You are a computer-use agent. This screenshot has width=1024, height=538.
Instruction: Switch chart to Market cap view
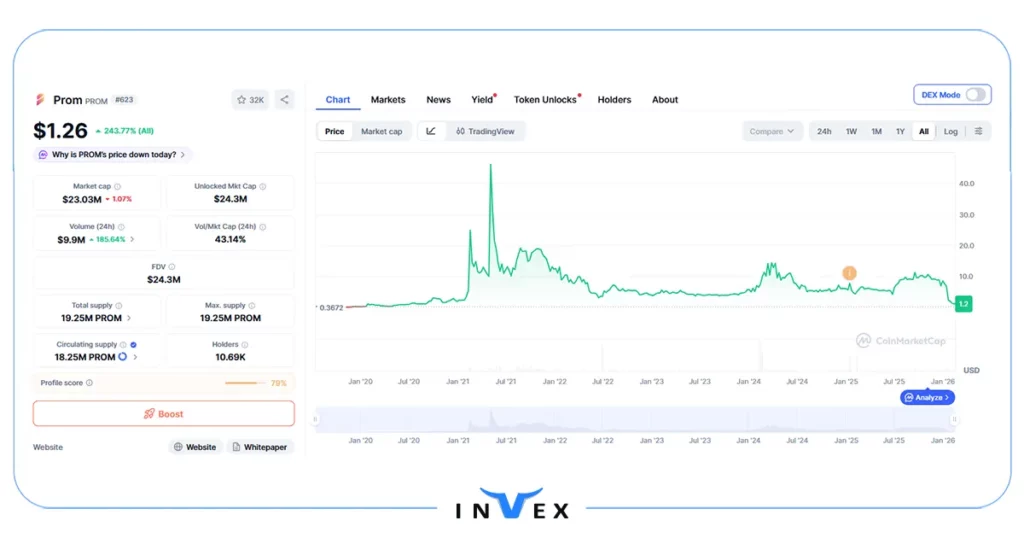coord(381,131)
